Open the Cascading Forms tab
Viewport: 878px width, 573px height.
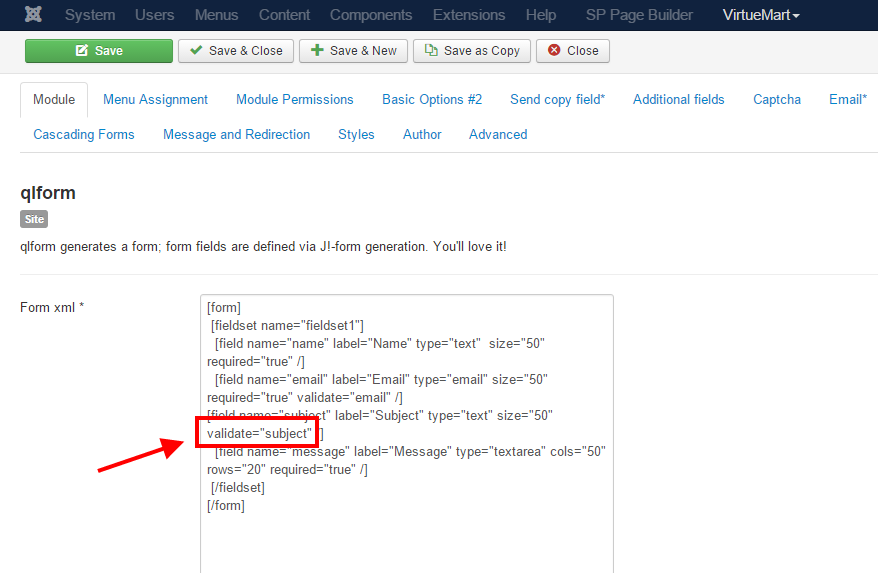[84, 135]
